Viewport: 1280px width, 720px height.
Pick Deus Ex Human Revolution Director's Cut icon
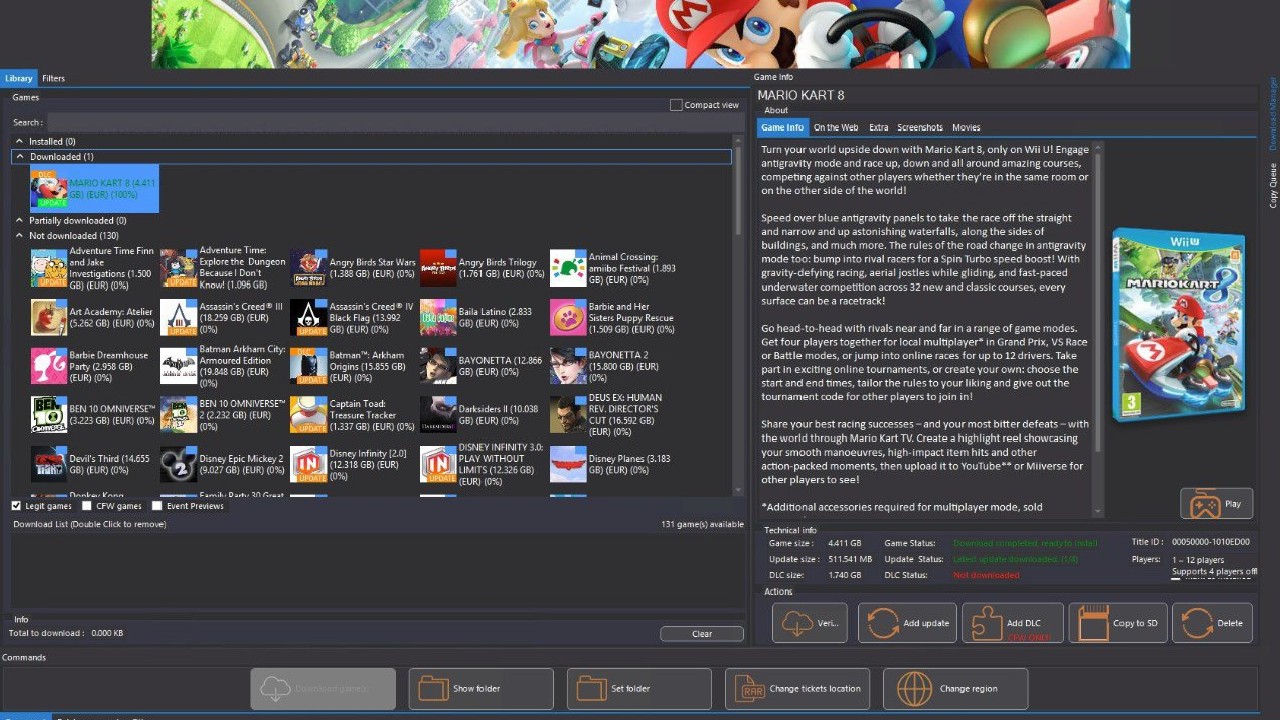pyautogui.click(x=568, y=415)
